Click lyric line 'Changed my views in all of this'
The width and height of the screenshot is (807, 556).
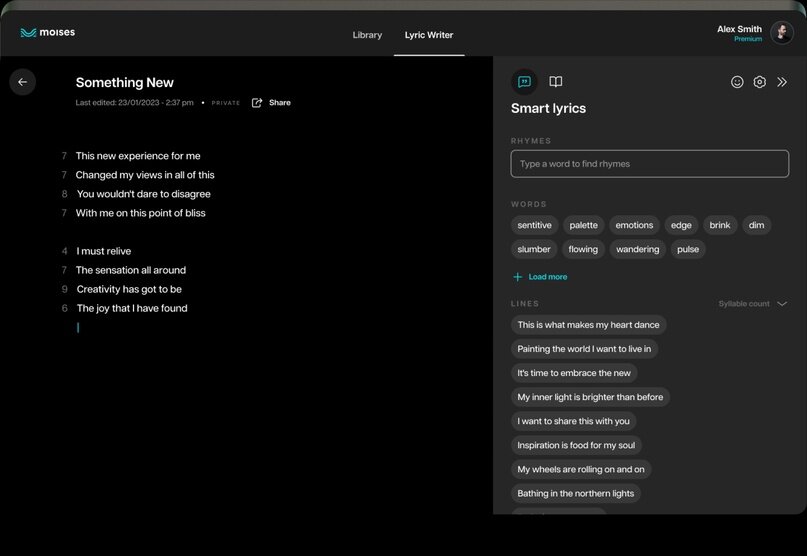coord(145,175)
